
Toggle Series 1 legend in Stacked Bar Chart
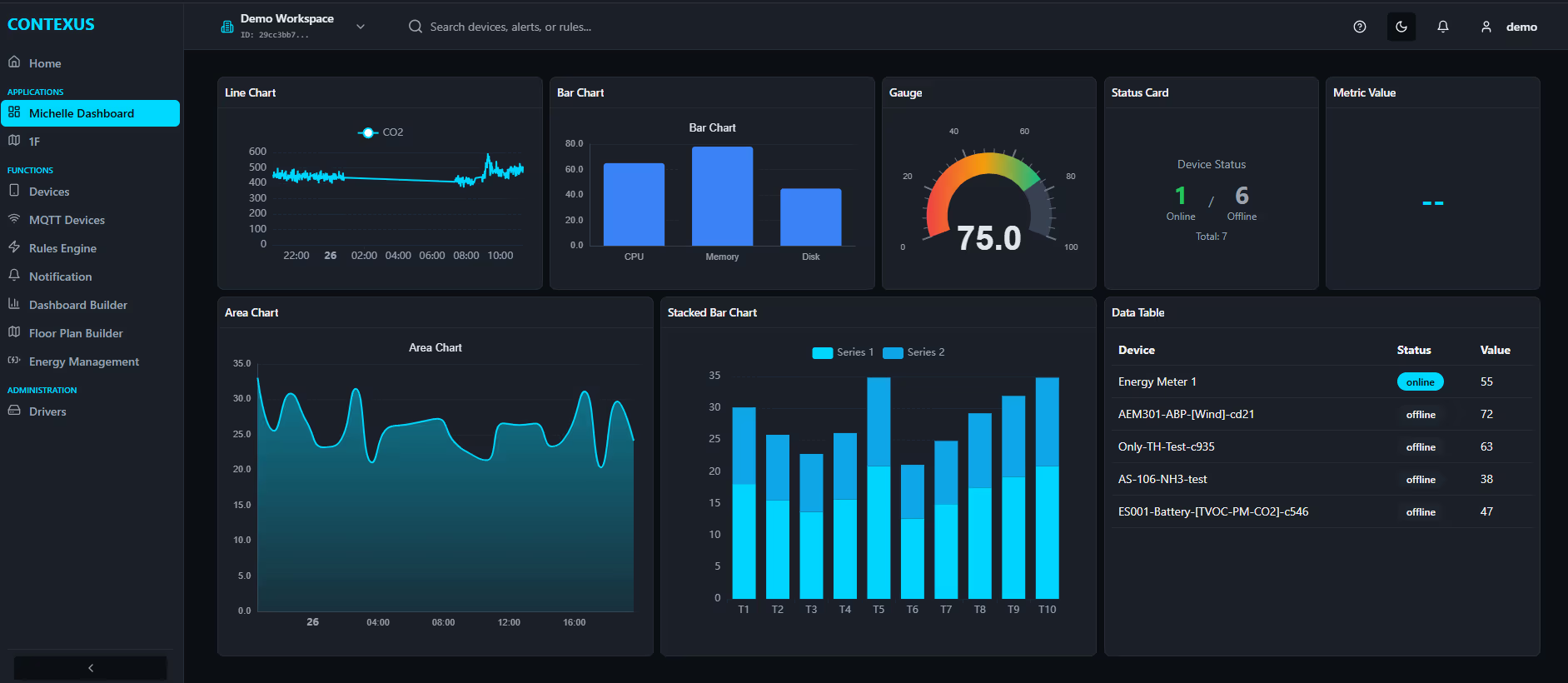pyautogui.click(x=843, y=352)
